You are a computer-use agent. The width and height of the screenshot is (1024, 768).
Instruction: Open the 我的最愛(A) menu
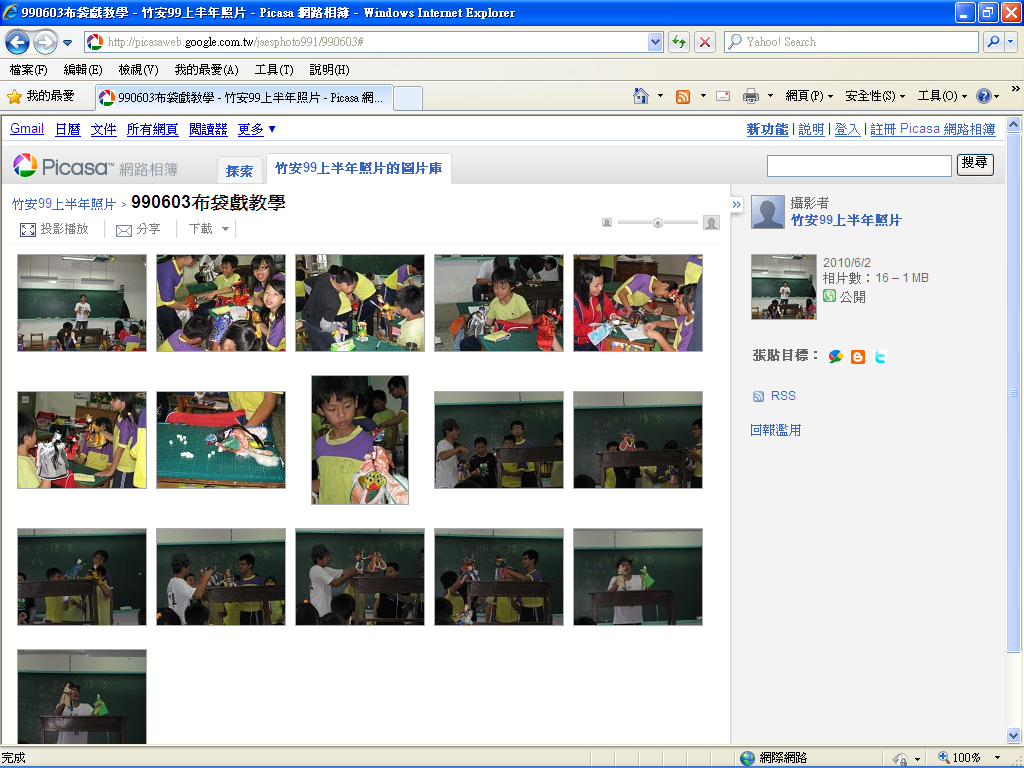pos(206,70)
